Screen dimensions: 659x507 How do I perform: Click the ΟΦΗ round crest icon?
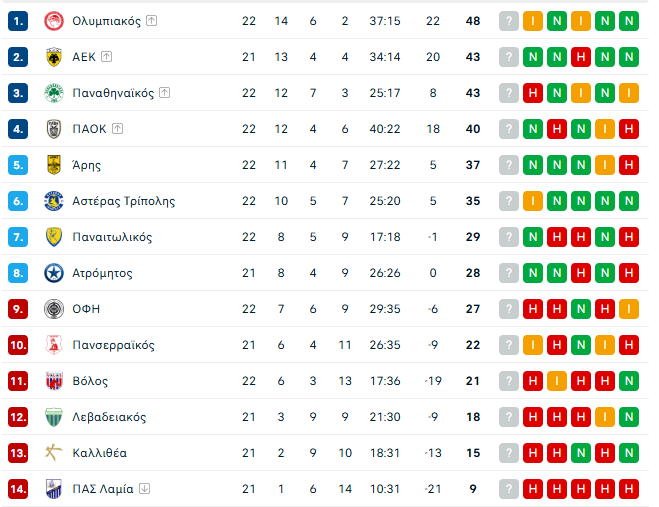click(54, 309)
